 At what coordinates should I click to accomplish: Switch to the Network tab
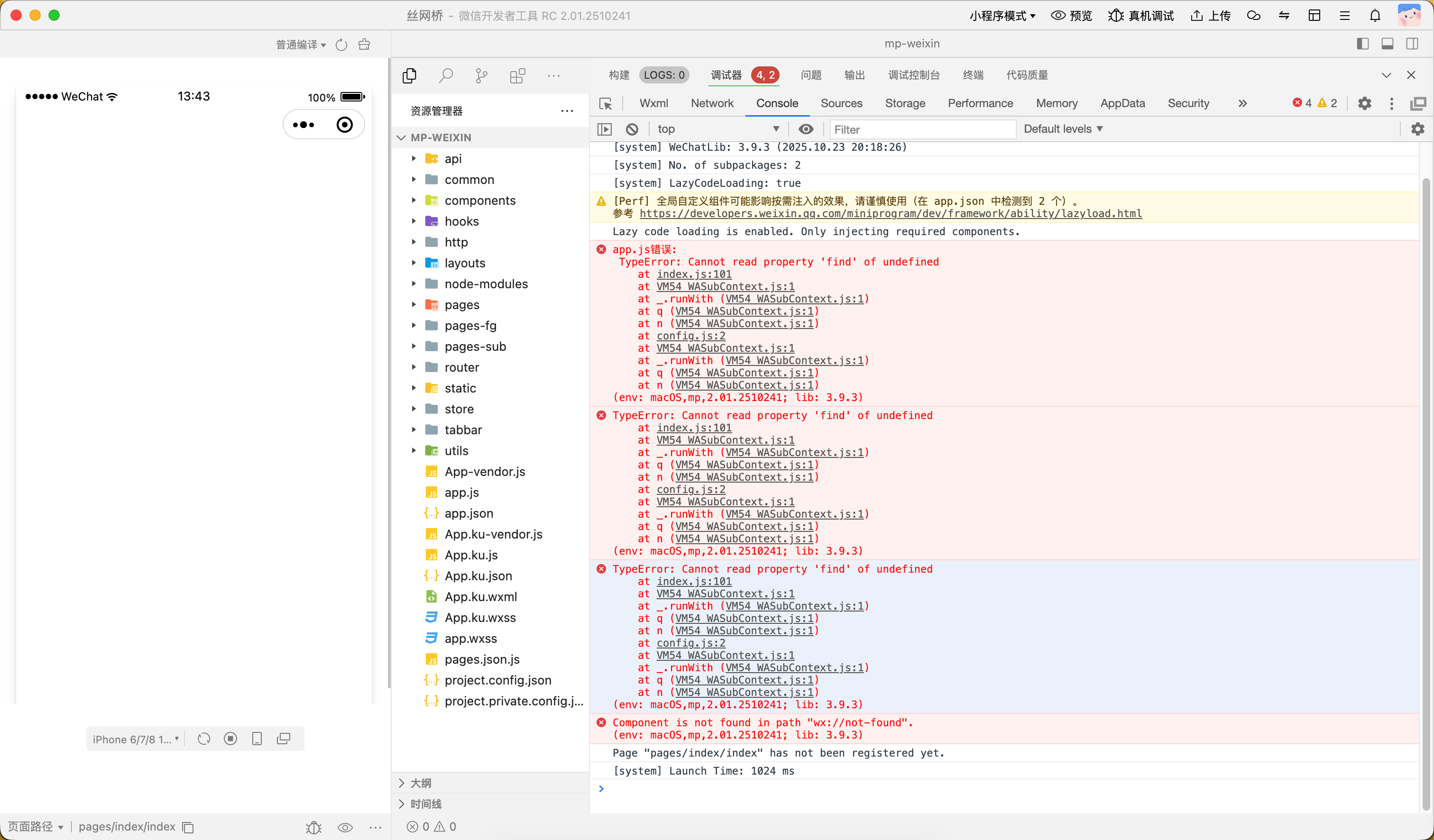coord(711,103)
